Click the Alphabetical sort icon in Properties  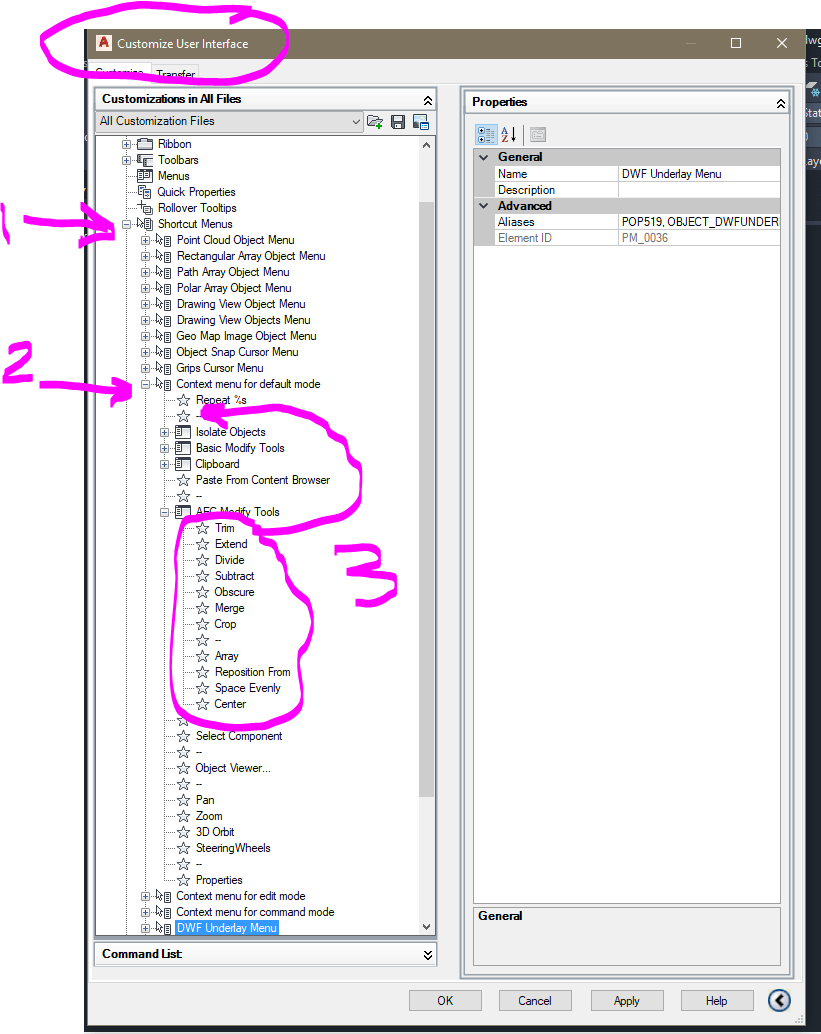(509, 135)
